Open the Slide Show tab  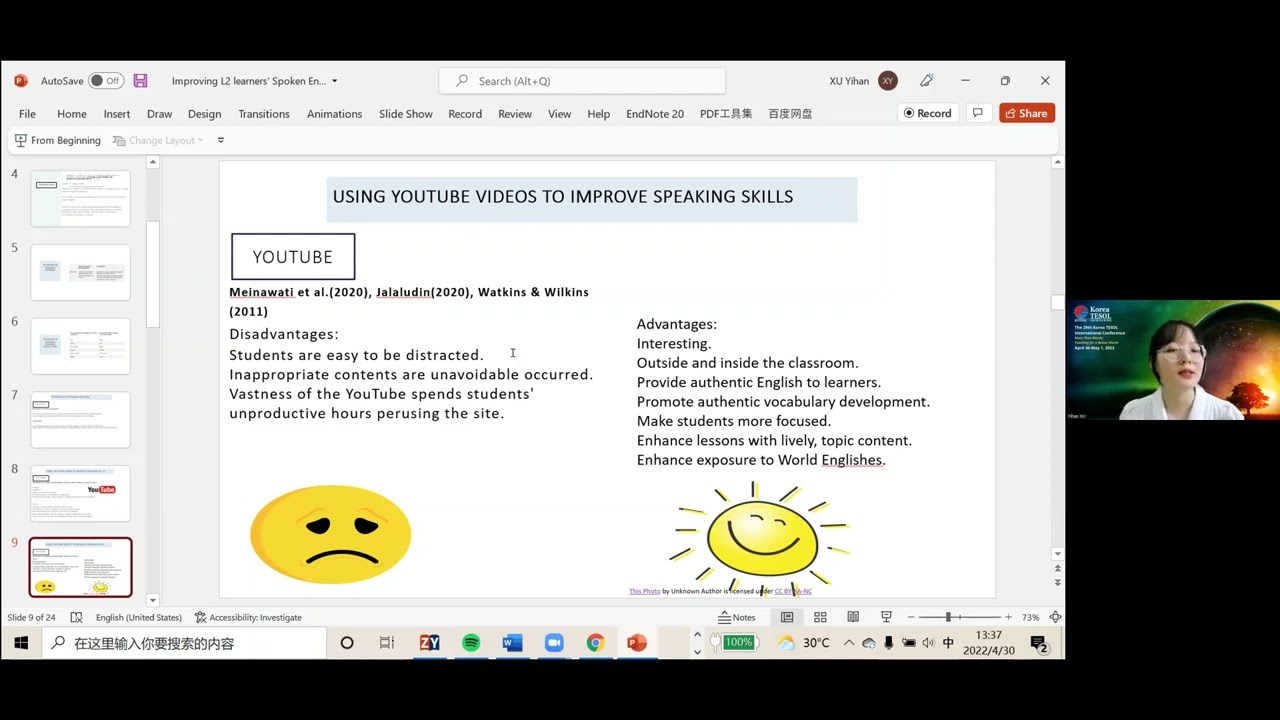coord(406,113)
